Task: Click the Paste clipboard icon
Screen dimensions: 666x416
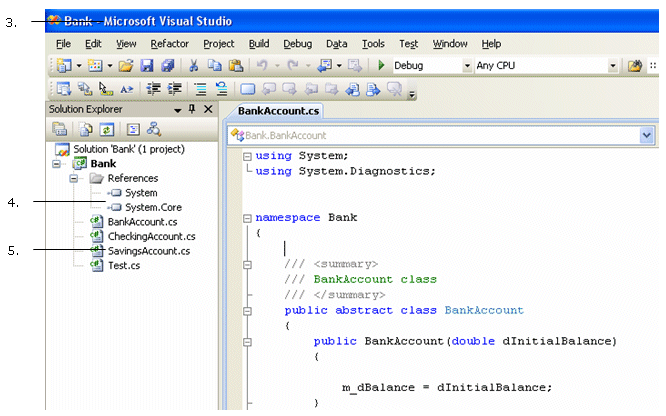Action: [x=236, y=65]
